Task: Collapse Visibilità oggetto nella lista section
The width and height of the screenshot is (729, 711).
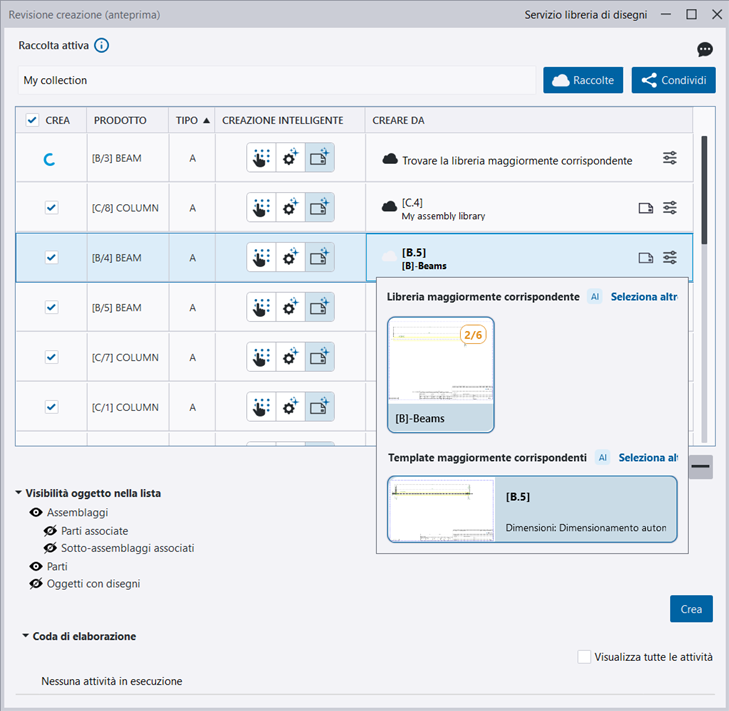Action: click(19, 493)
